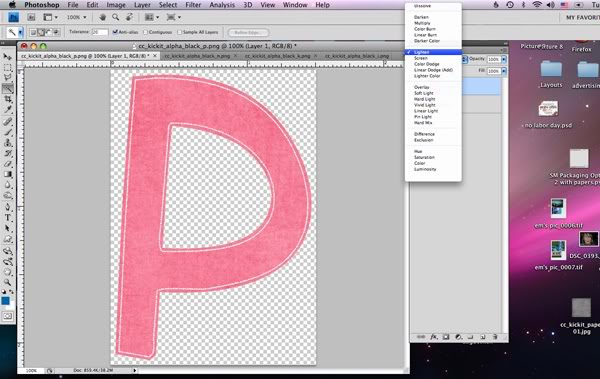The width and height of the screenshot is (600, 379).
Task: Open the Image menu
Action: (x=116, y=5)
